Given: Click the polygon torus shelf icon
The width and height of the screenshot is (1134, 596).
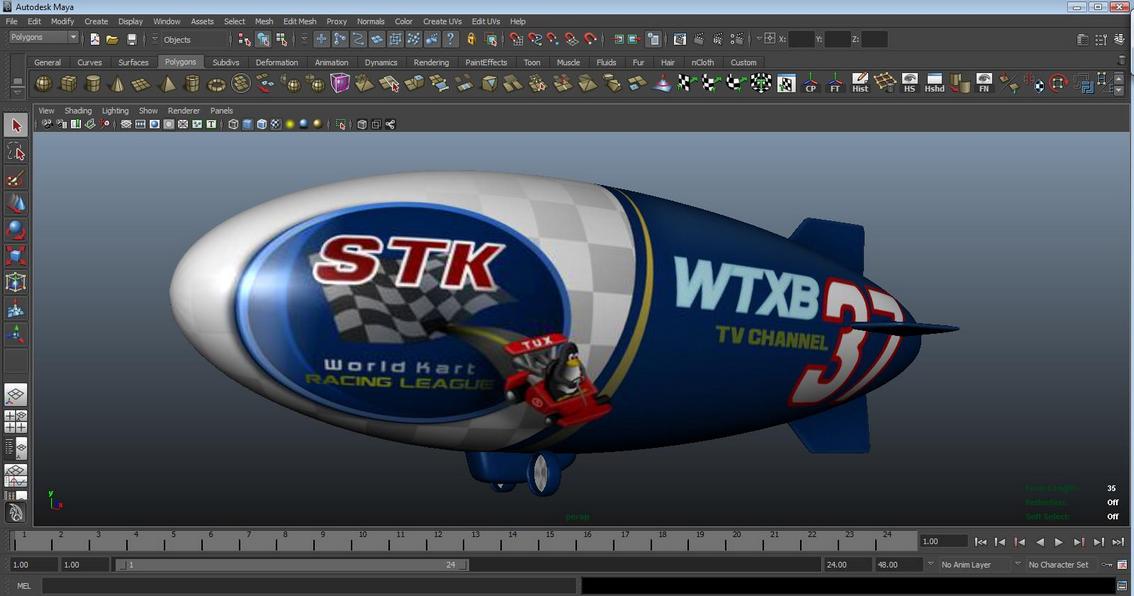Looking at the screenshot, I should point(216,84).
